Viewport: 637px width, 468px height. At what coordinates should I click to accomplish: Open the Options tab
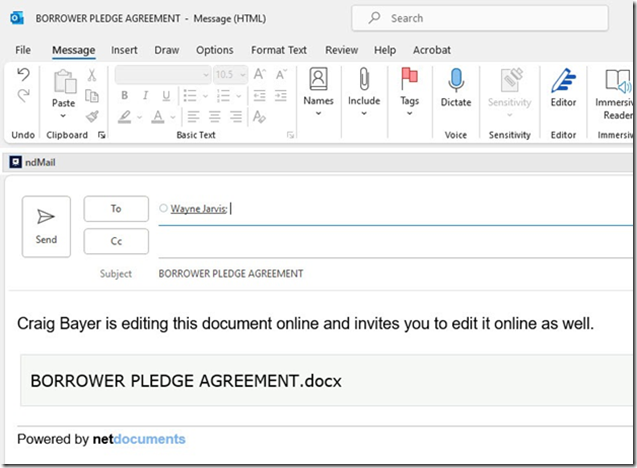214,50
